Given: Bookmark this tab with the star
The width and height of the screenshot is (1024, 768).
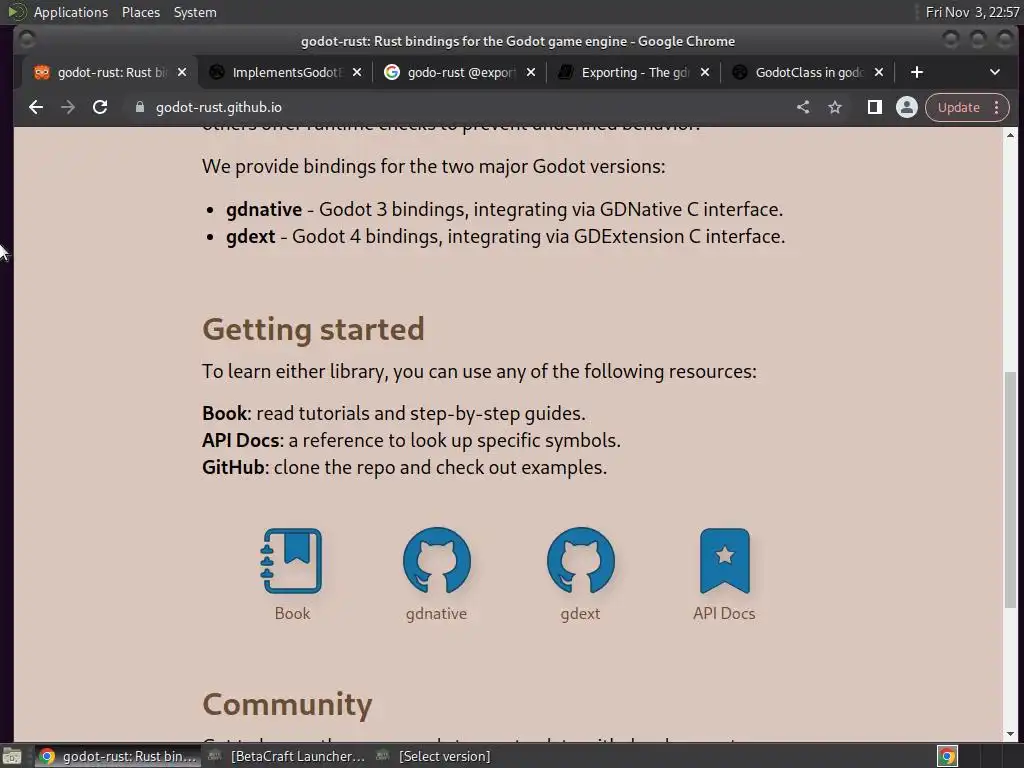Looking at the screenshot, I should click(835, 107).
